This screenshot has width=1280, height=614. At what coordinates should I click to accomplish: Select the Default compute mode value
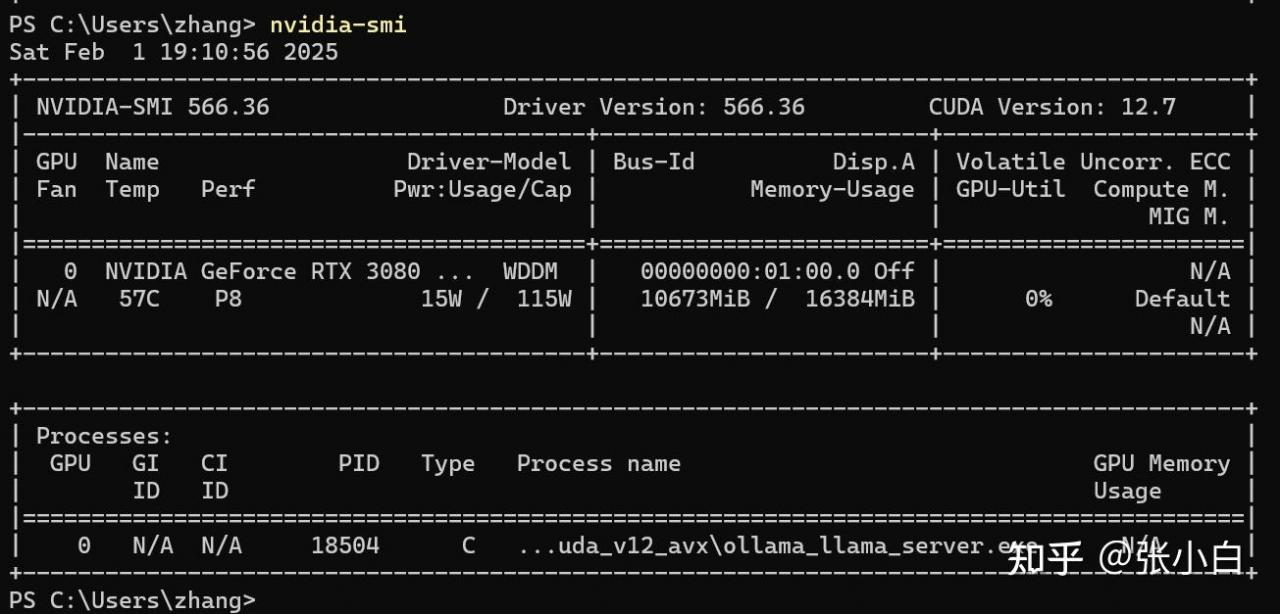[x=1182, y=299]
